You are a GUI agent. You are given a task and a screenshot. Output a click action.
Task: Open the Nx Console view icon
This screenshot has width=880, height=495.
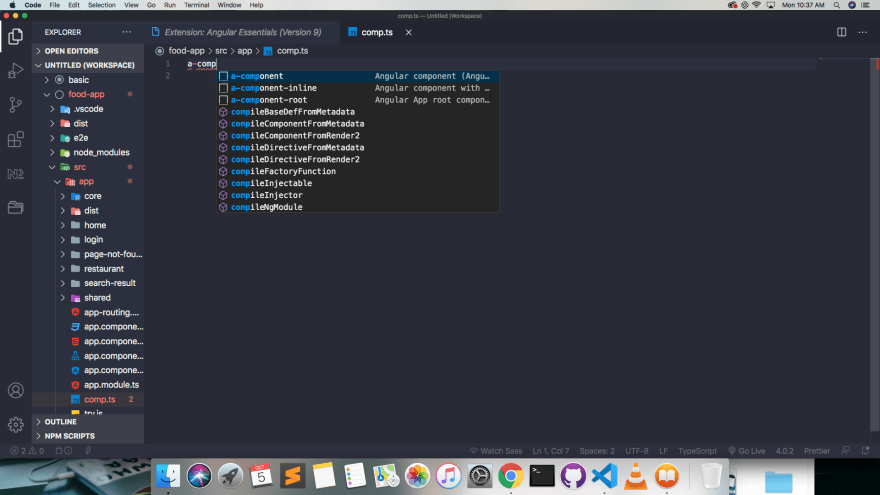15,173
